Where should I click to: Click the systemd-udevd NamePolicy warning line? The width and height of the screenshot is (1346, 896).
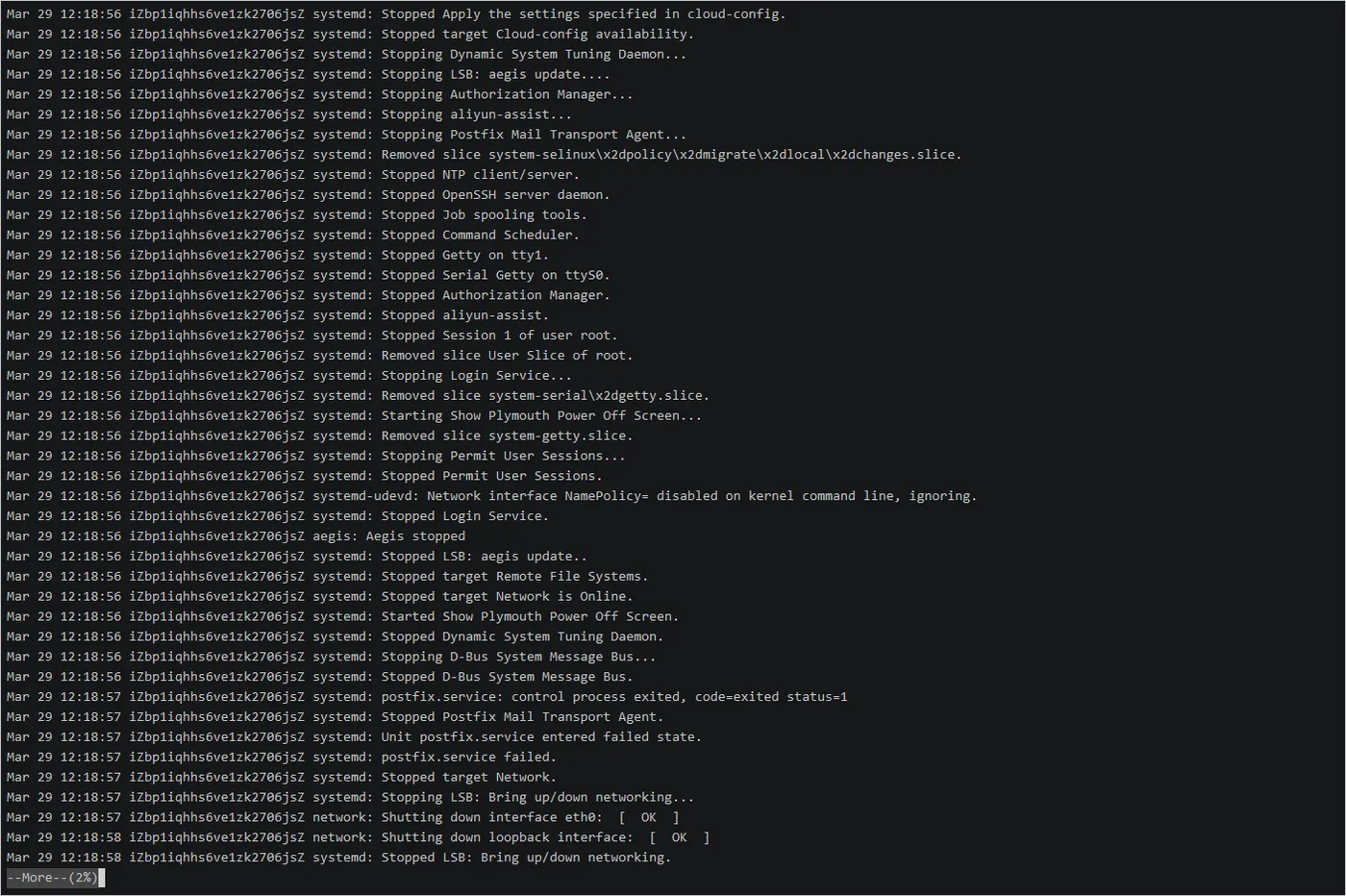(x=644, y=496)
